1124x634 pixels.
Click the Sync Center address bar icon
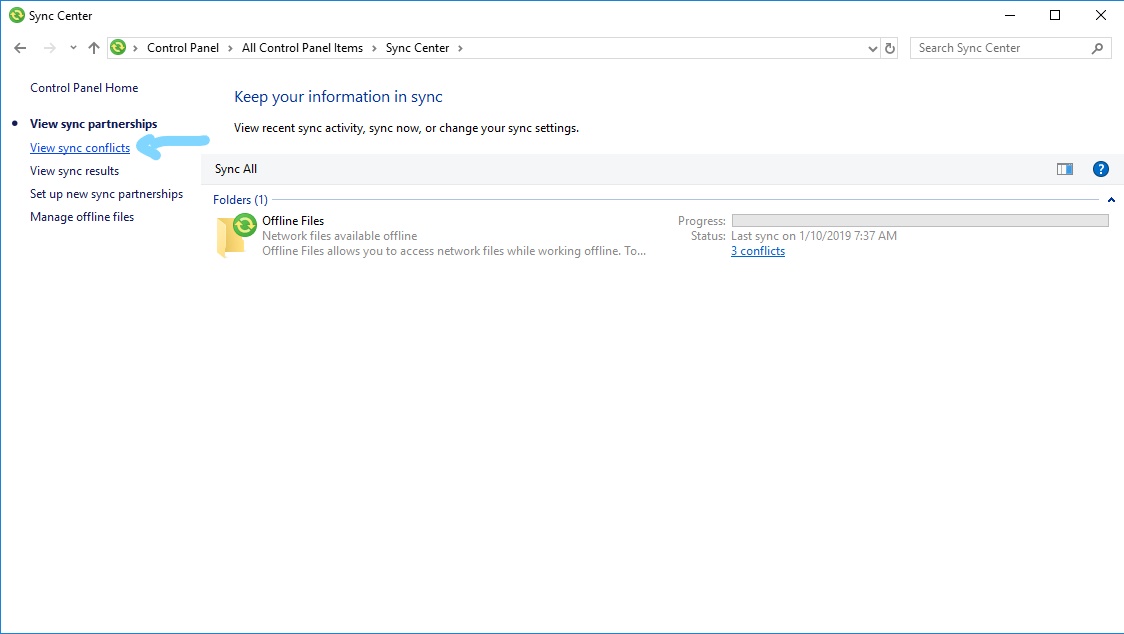pos(119,48)
